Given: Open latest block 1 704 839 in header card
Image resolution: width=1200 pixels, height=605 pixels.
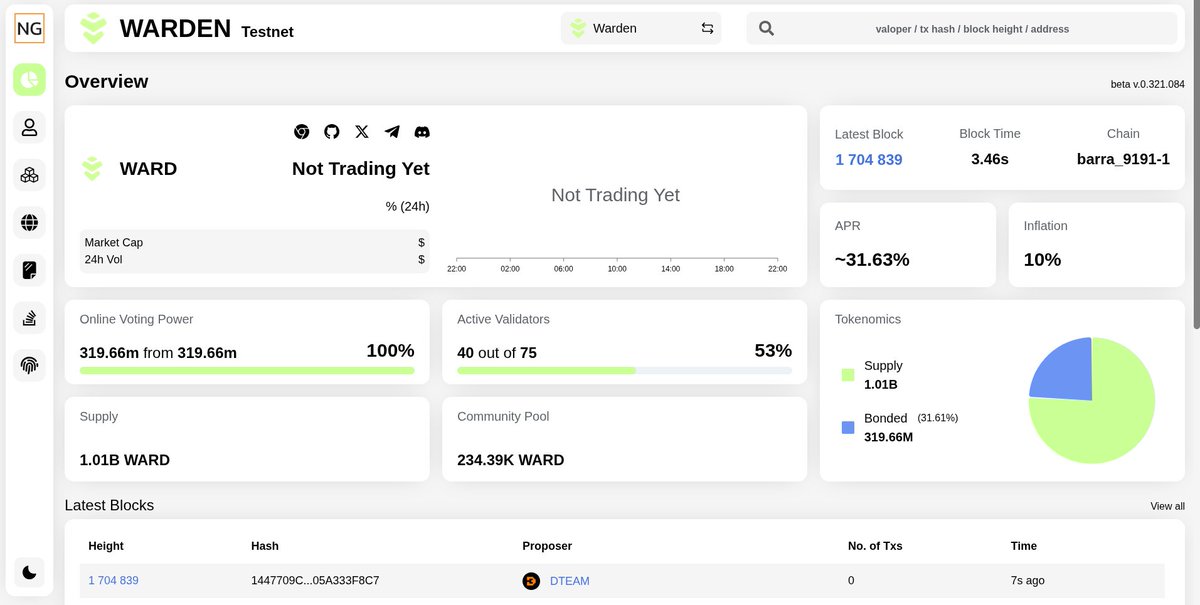Looking at the screenshot, I should click(869, 159).
